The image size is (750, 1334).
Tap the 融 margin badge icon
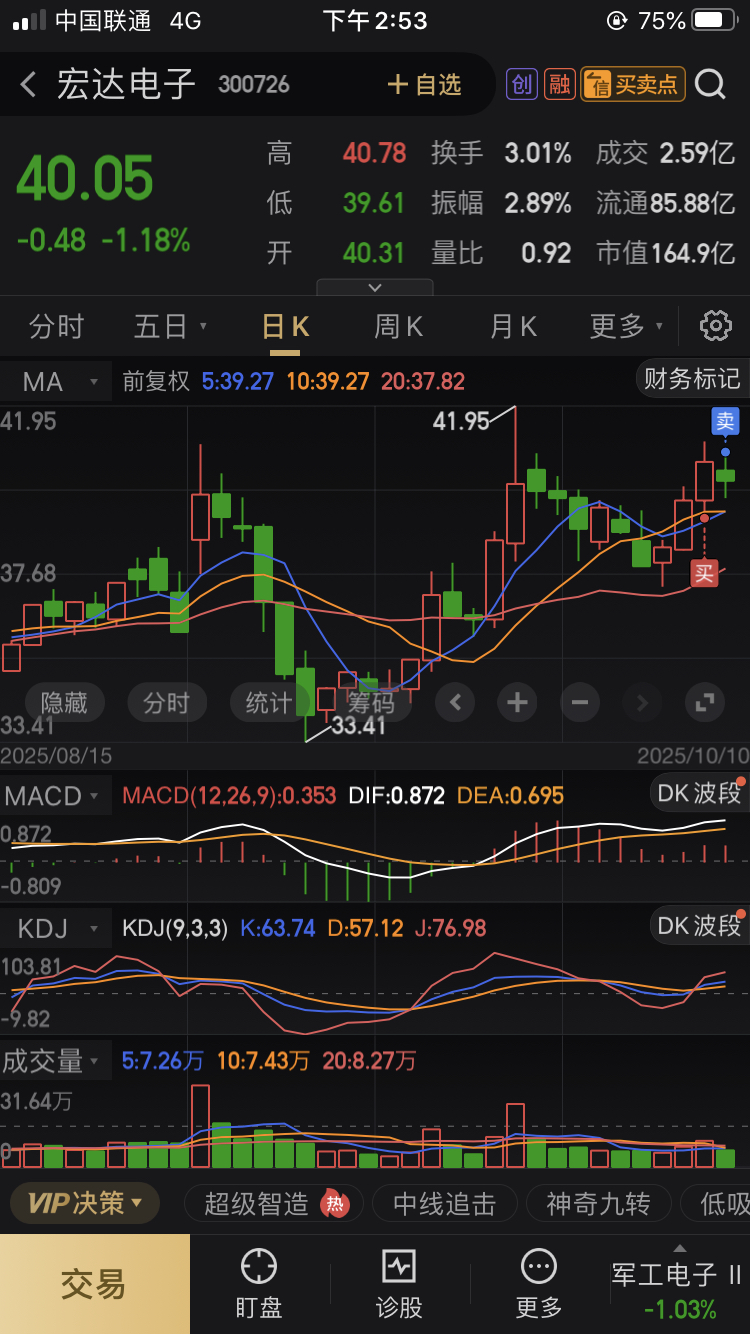click(x=559, y=84)
